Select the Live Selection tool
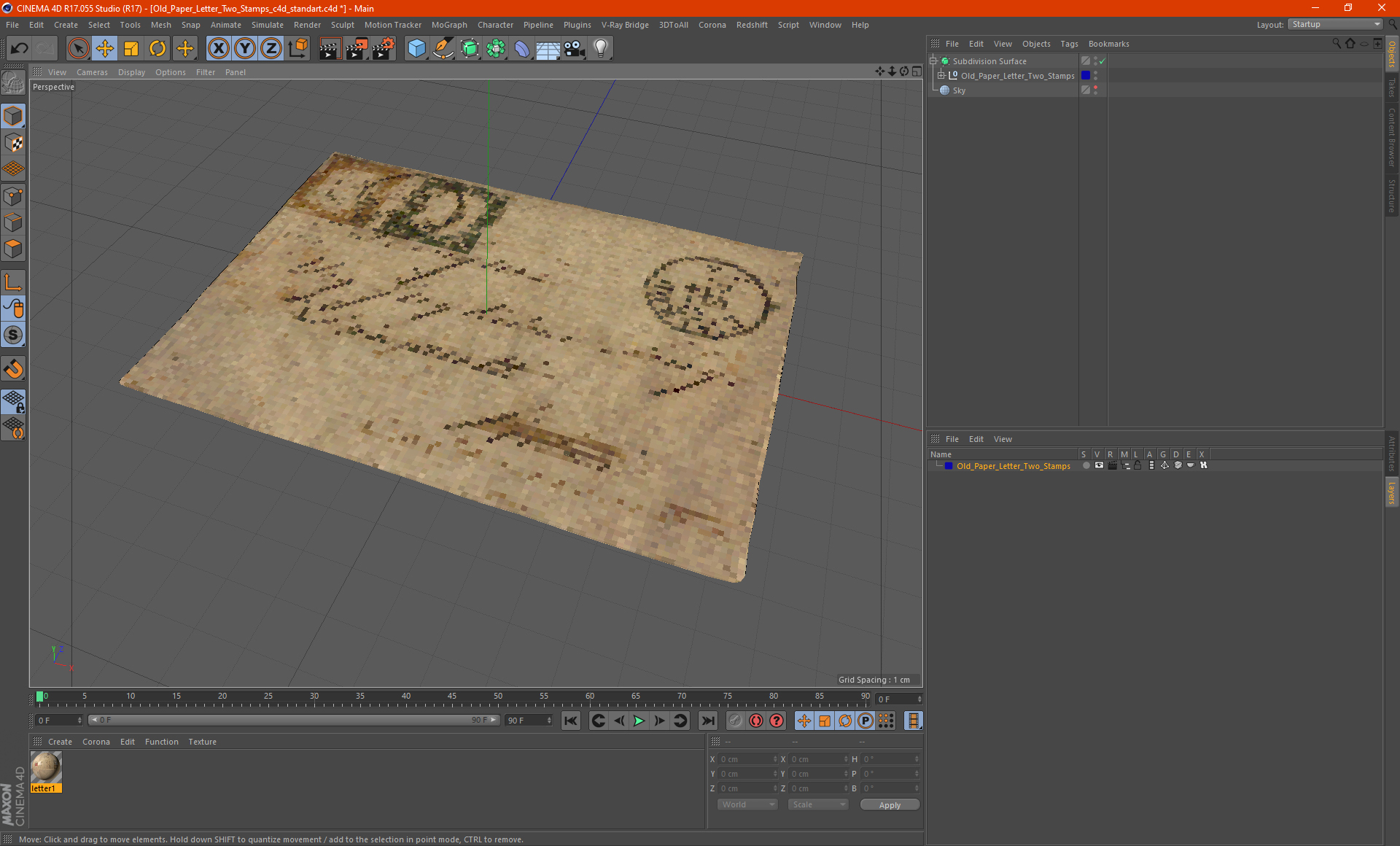 pyautogui.click(x=78, y=48)
